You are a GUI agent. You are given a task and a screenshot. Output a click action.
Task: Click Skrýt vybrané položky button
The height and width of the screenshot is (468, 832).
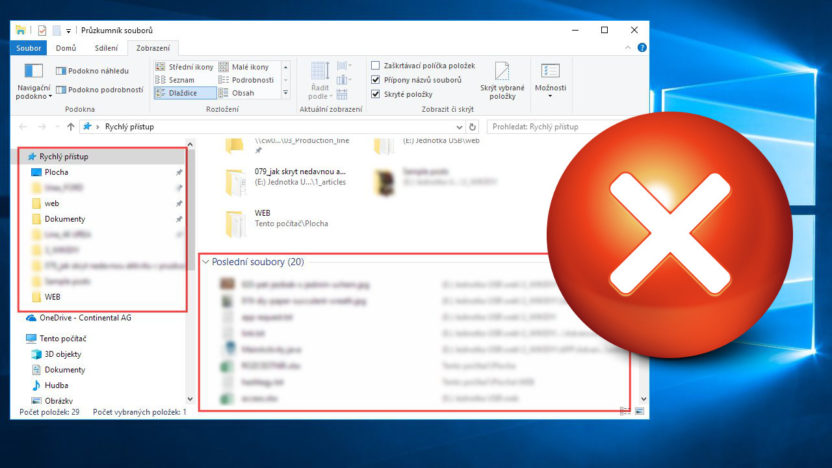click(502, 81)
